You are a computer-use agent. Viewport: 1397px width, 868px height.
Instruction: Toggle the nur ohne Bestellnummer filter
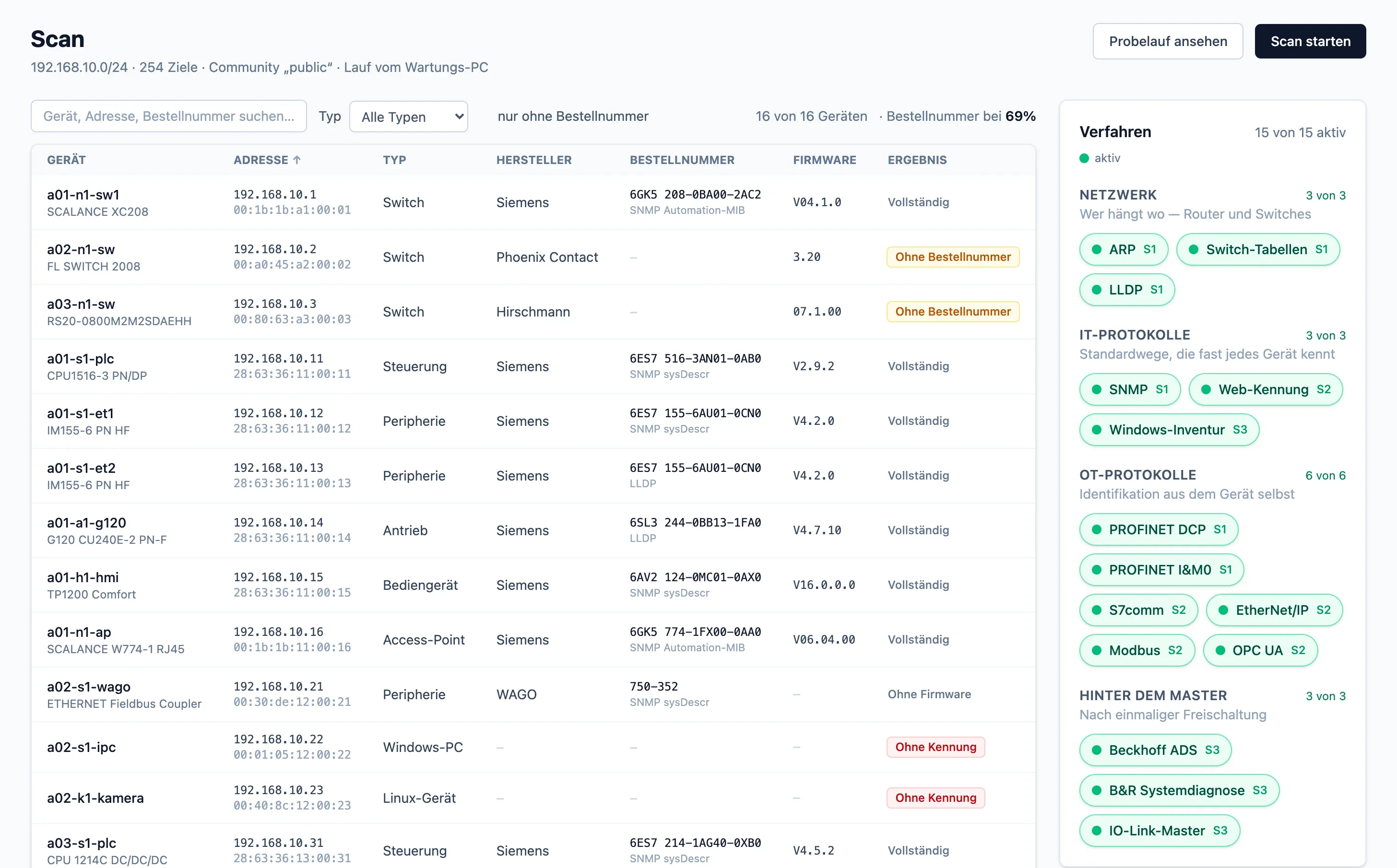click(x=572, y=116)
